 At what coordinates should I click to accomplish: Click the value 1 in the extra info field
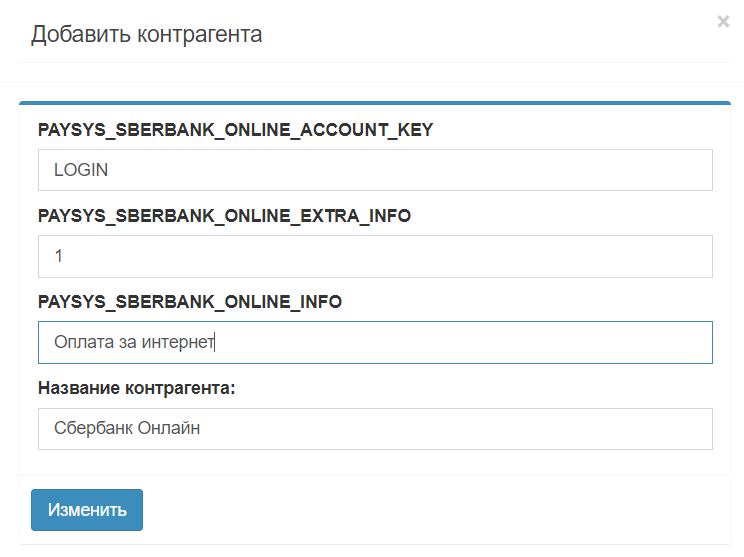coord(59,256)
